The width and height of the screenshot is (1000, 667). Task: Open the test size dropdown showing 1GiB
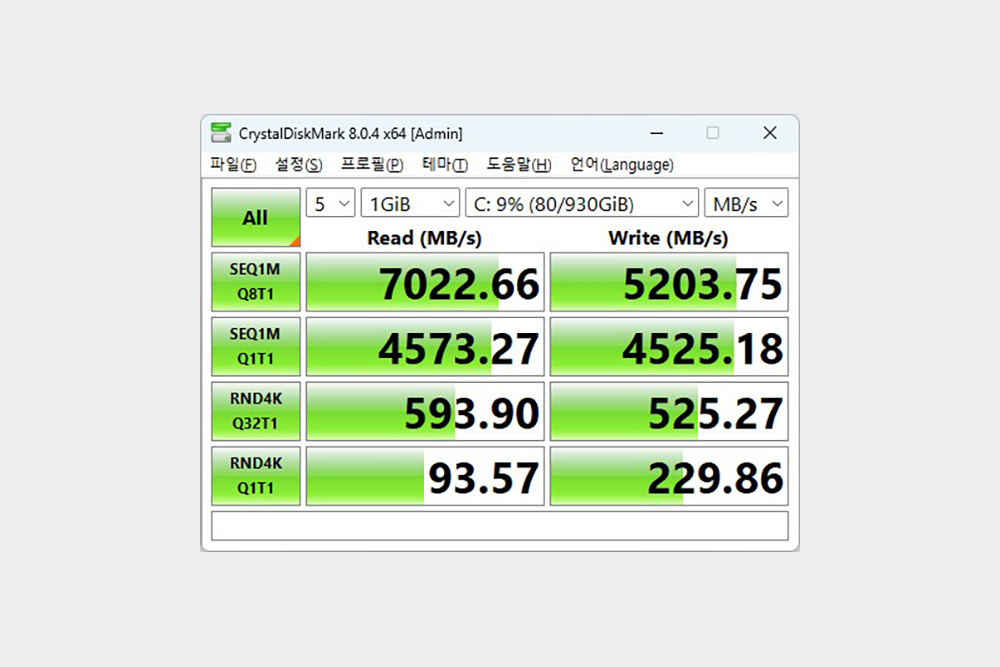410,203
